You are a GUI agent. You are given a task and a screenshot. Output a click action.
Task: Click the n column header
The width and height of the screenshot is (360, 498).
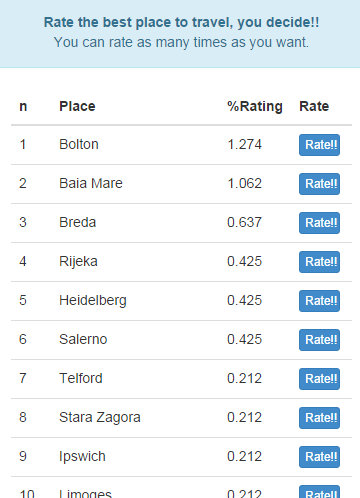[23, 107]
